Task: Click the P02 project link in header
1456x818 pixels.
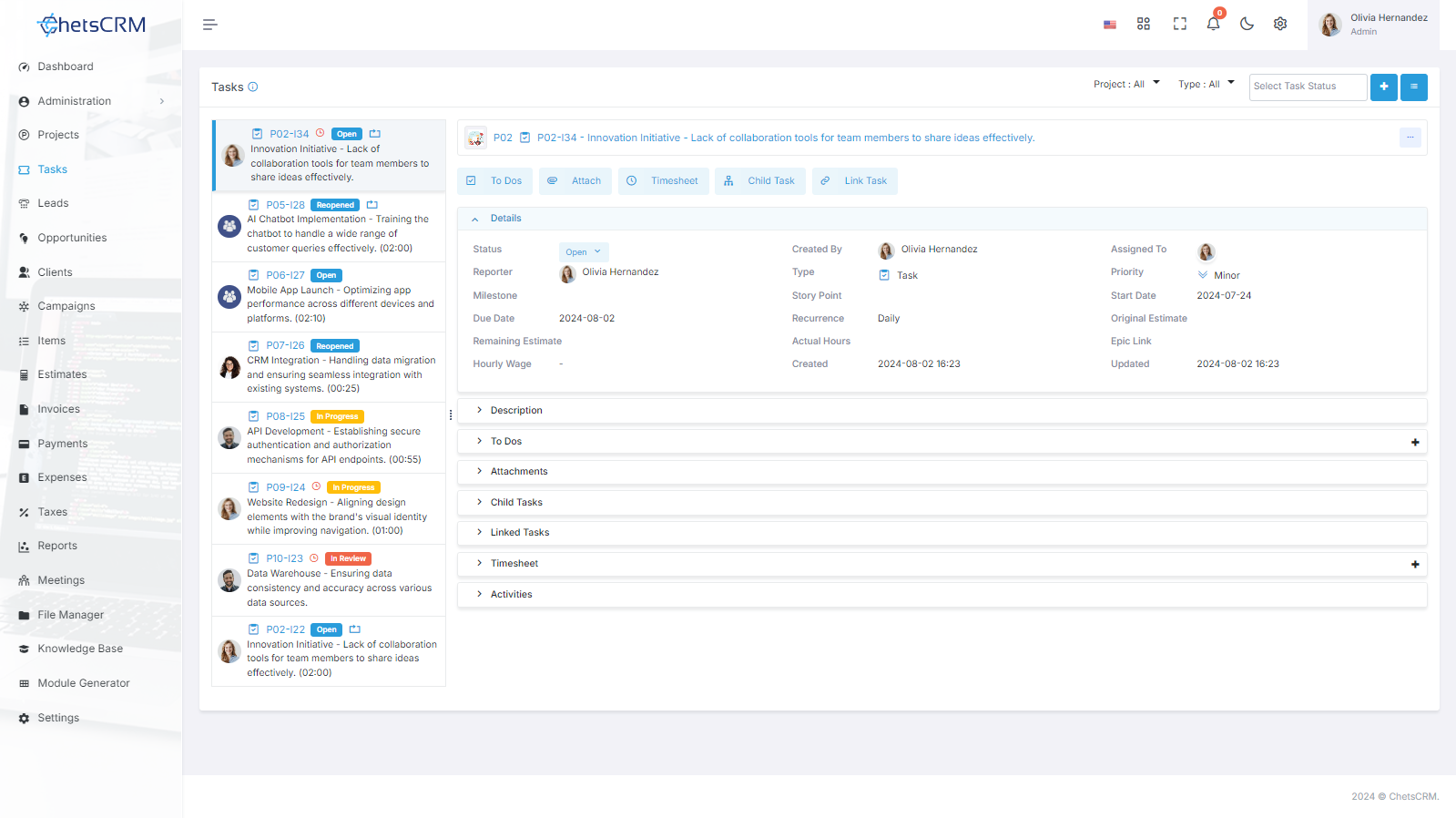Action: pyautogui.click(x=503, y=138)
